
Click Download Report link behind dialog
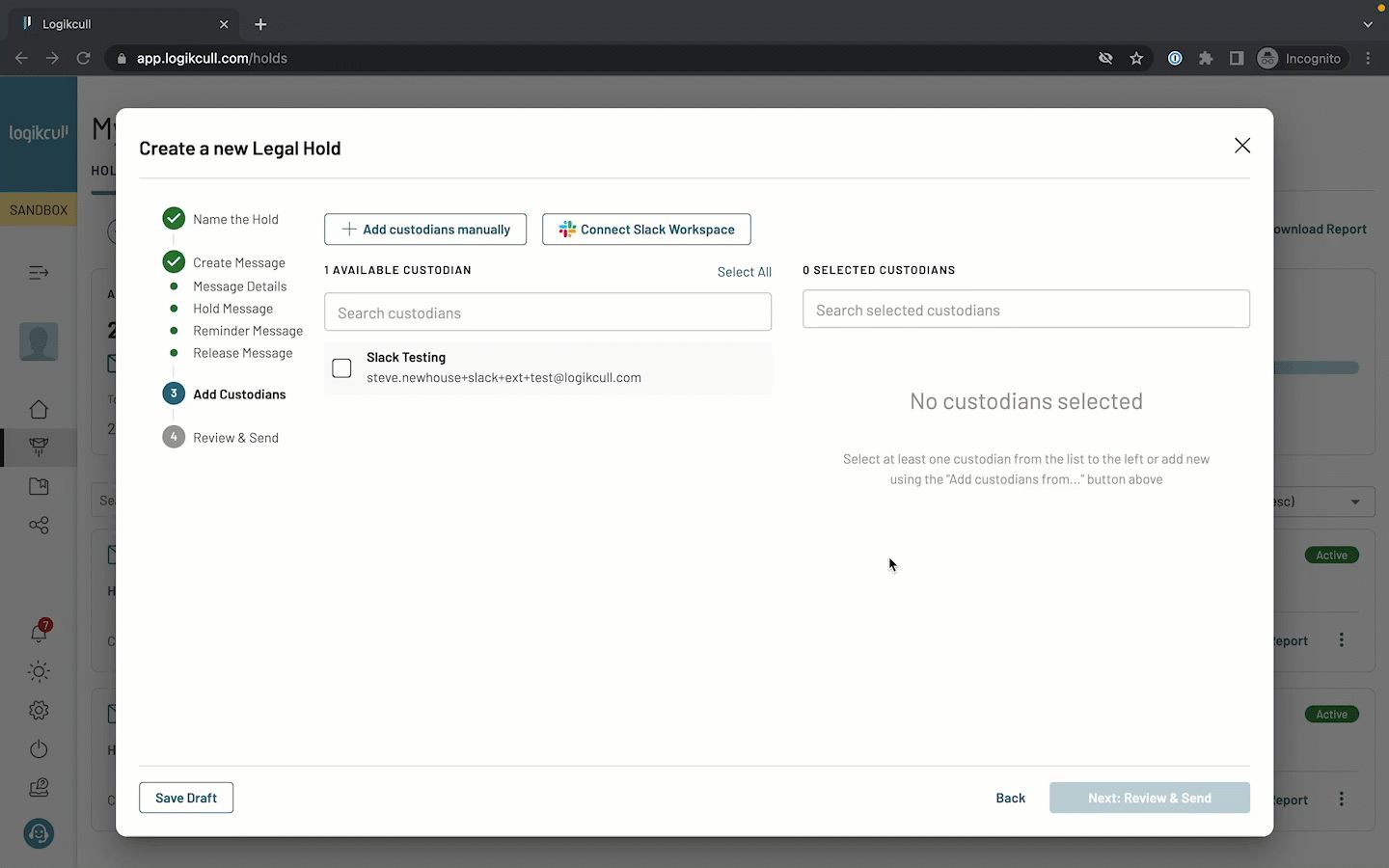(x=1320, y=230)
